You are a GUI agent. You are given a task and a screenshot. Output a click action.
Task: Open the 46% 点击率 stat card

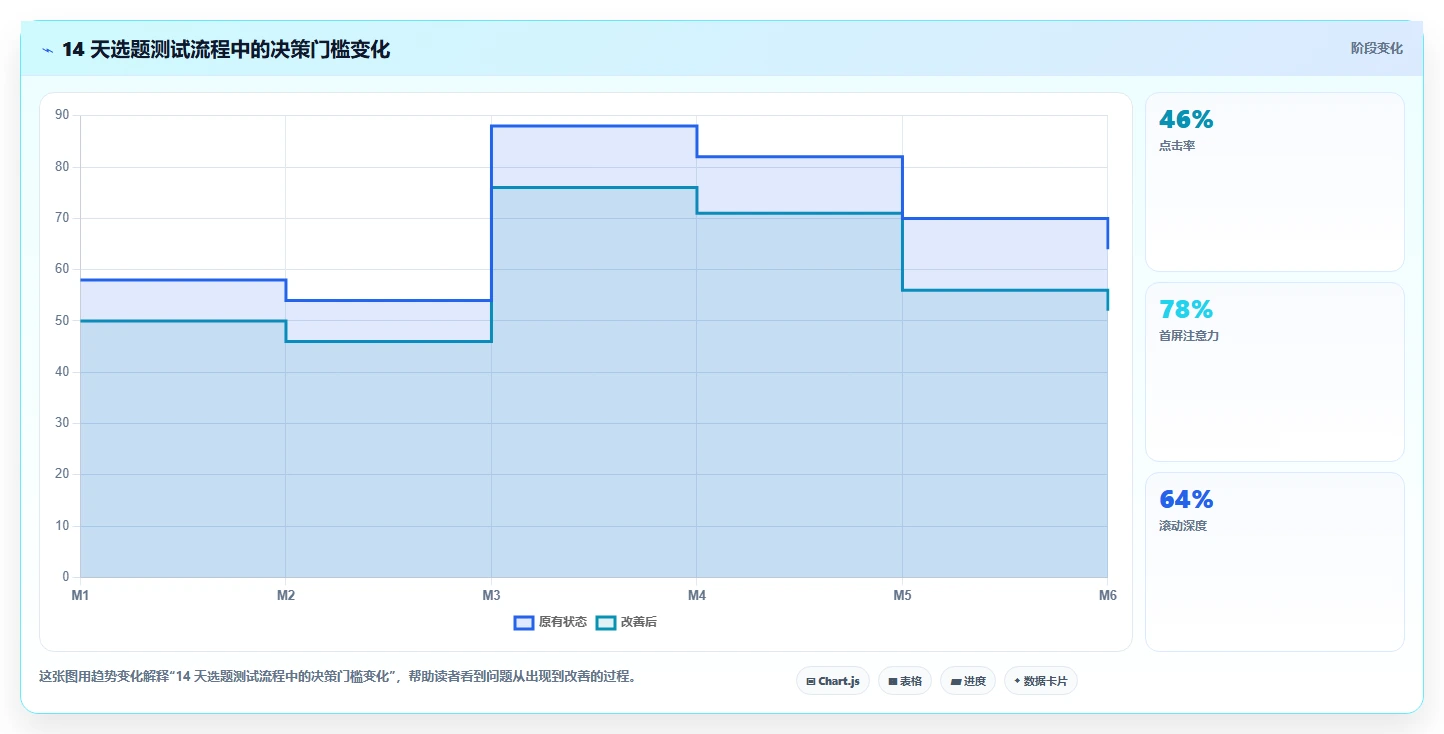pos(1275,182)
